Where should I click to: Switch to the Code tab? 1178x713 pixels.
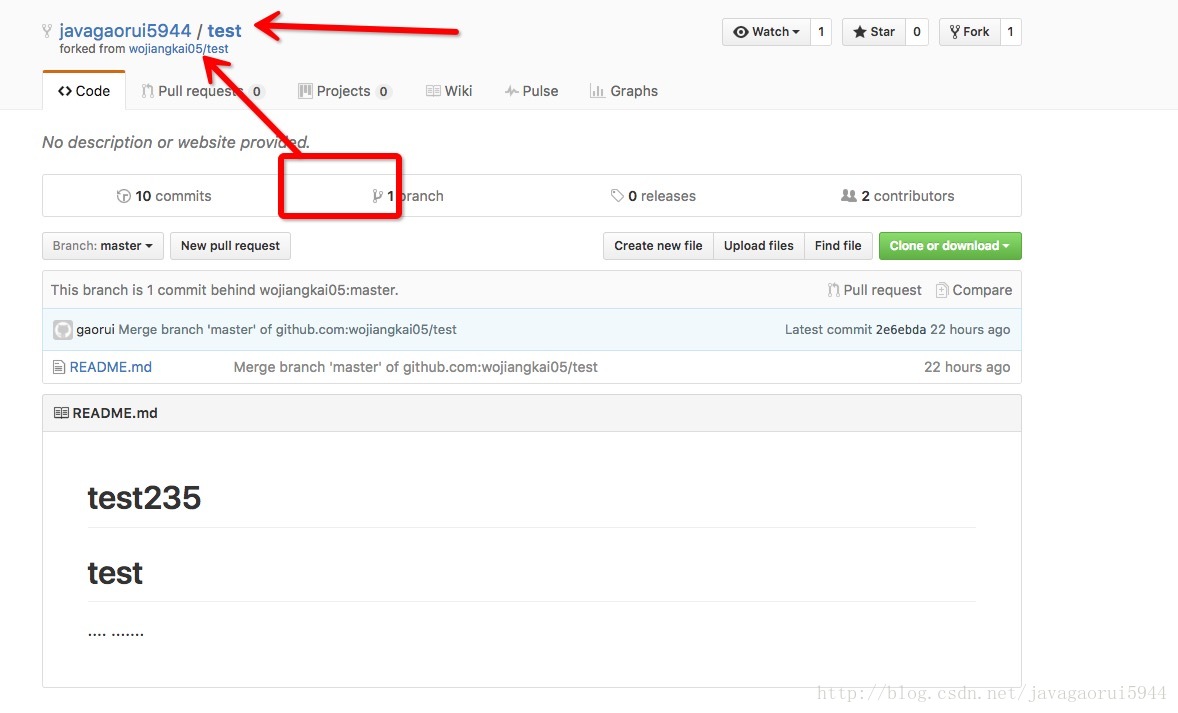(x=83, y=91)
